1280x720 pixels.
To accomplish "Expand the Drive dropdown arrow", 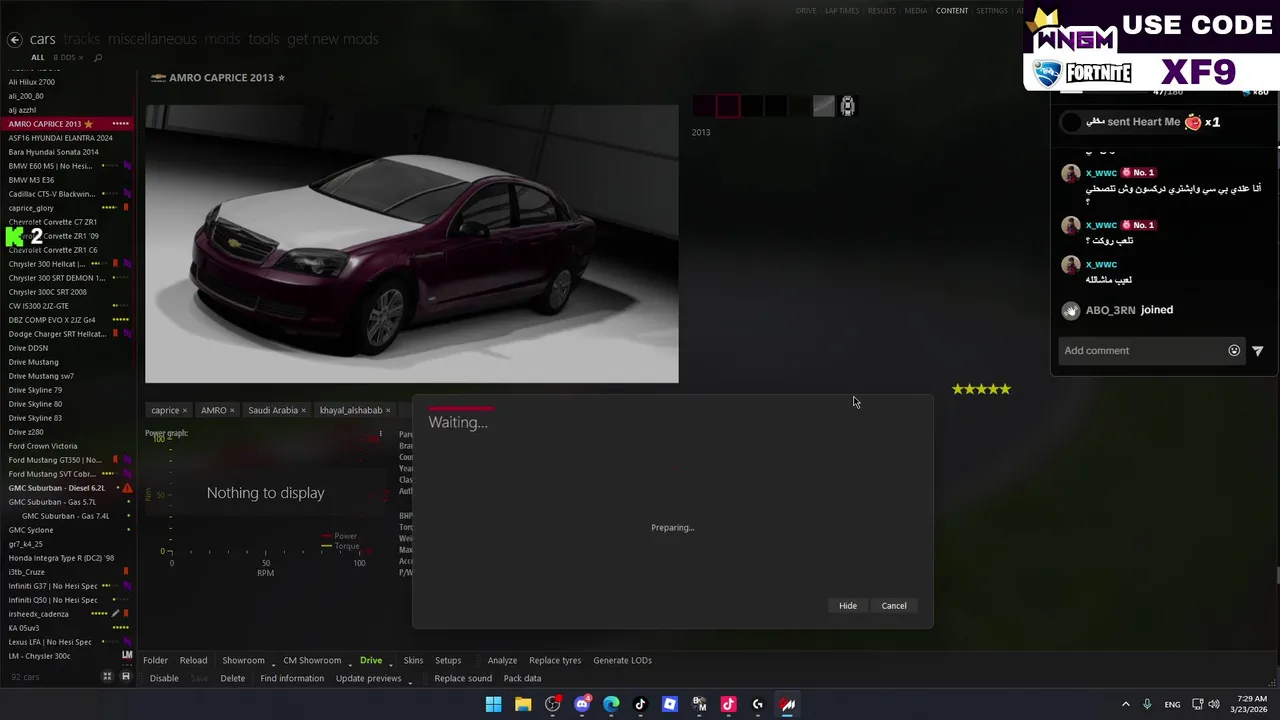I will click(389, 663).
